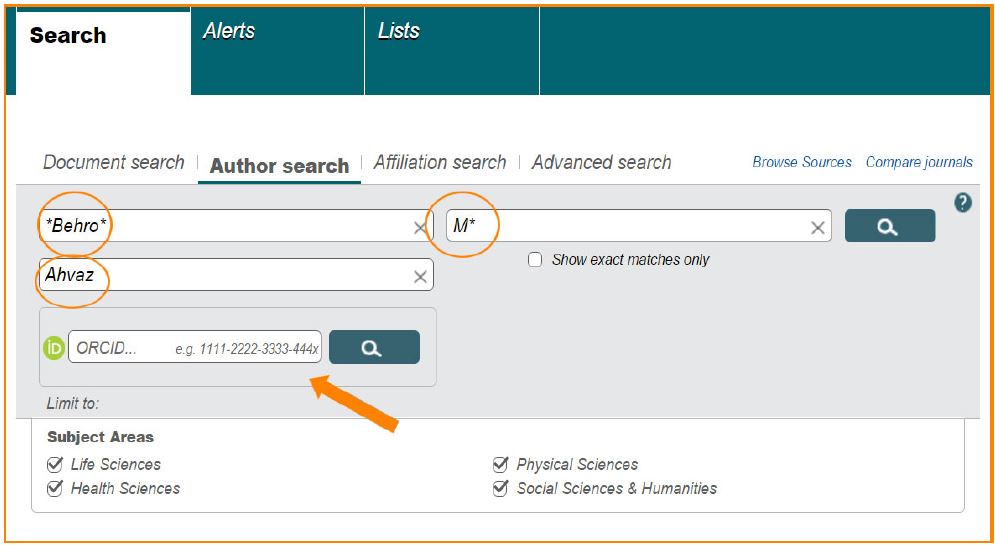The image size is (995, 545).
Task: Uncheck Life Sciences subject area
Action: pyautogui.click(x=55, y=464)
